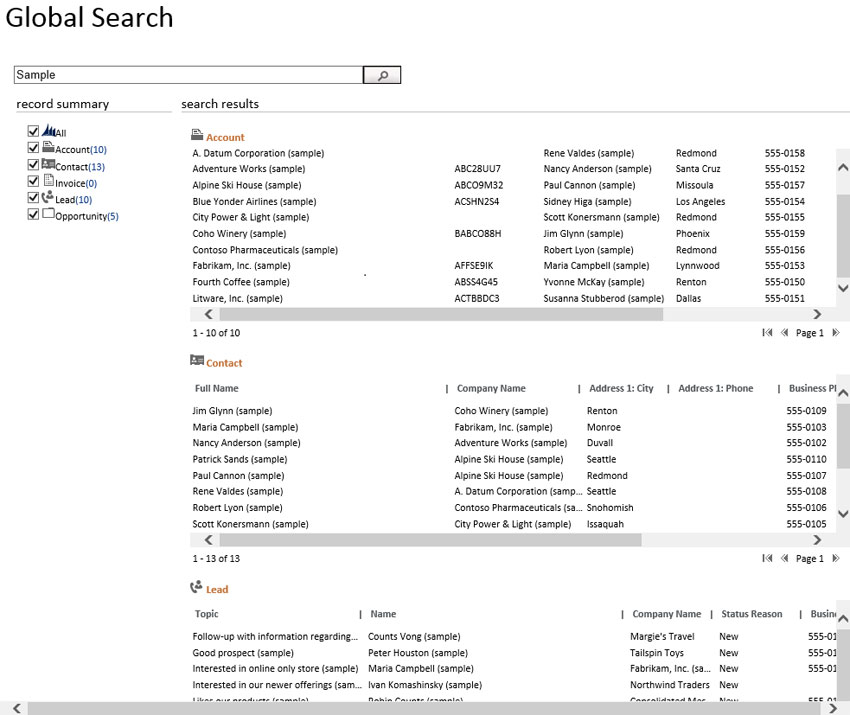Go to first page in Account results

coord(767,333)
